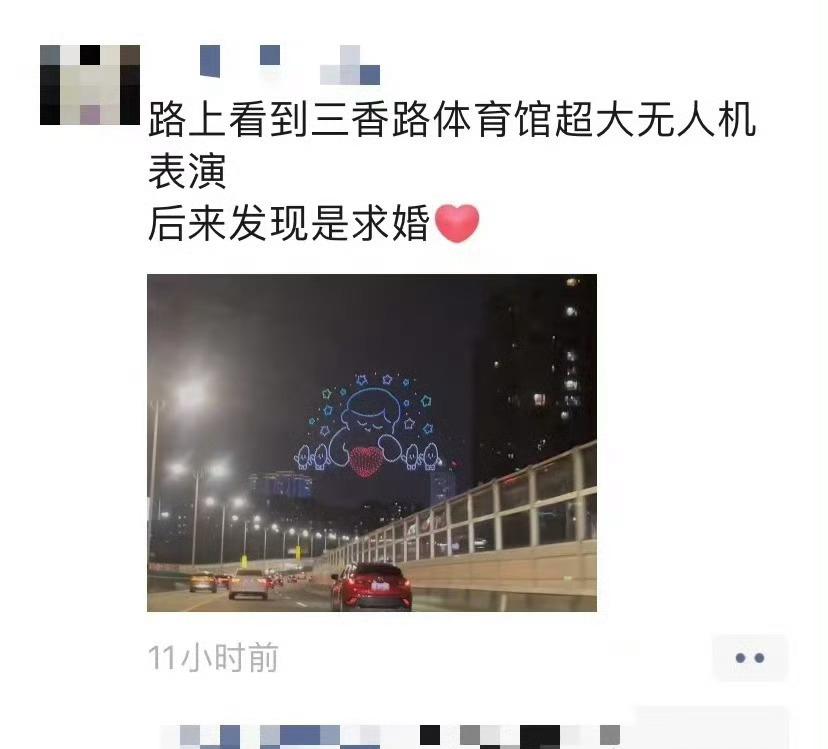The width and height of the screenshot is (828, 749).
Task: Tap the red car in the photo
Action: point(371,586)
